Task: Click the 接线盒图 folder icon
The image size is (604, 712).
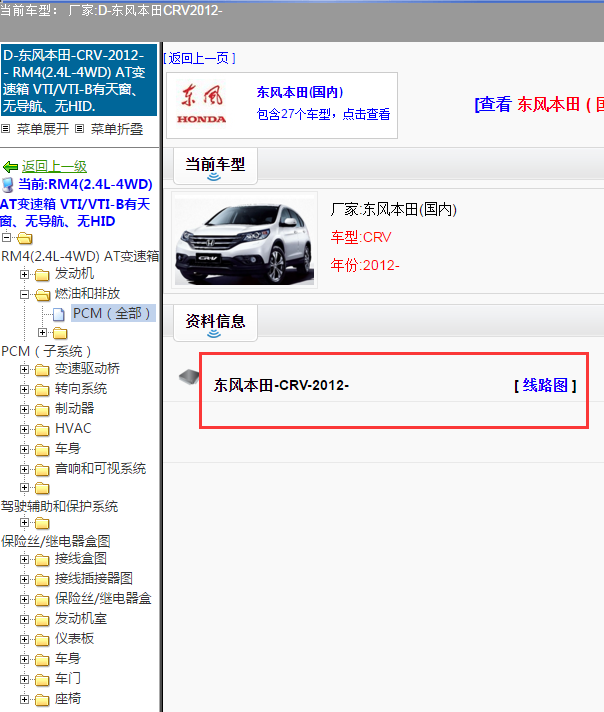Action: [42, 560]
